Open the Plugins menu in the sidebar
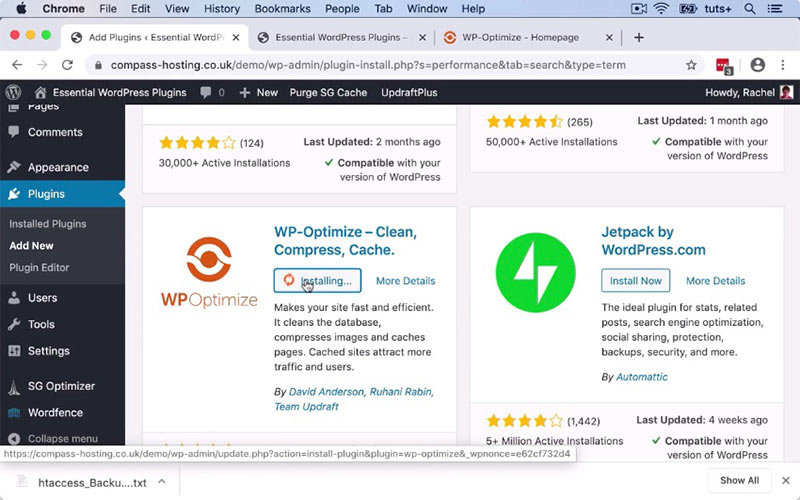This screenshot has width=800, height=500. [62, 194]
